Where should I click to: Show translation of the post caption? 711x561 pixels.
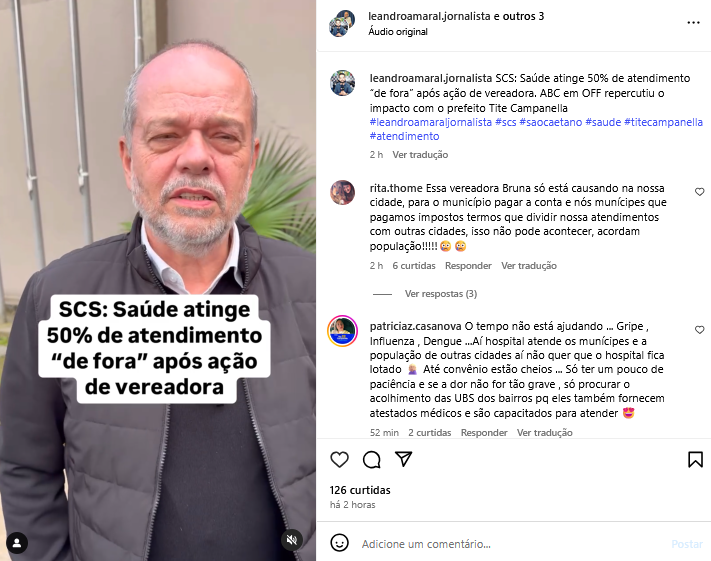pos(420,155)
